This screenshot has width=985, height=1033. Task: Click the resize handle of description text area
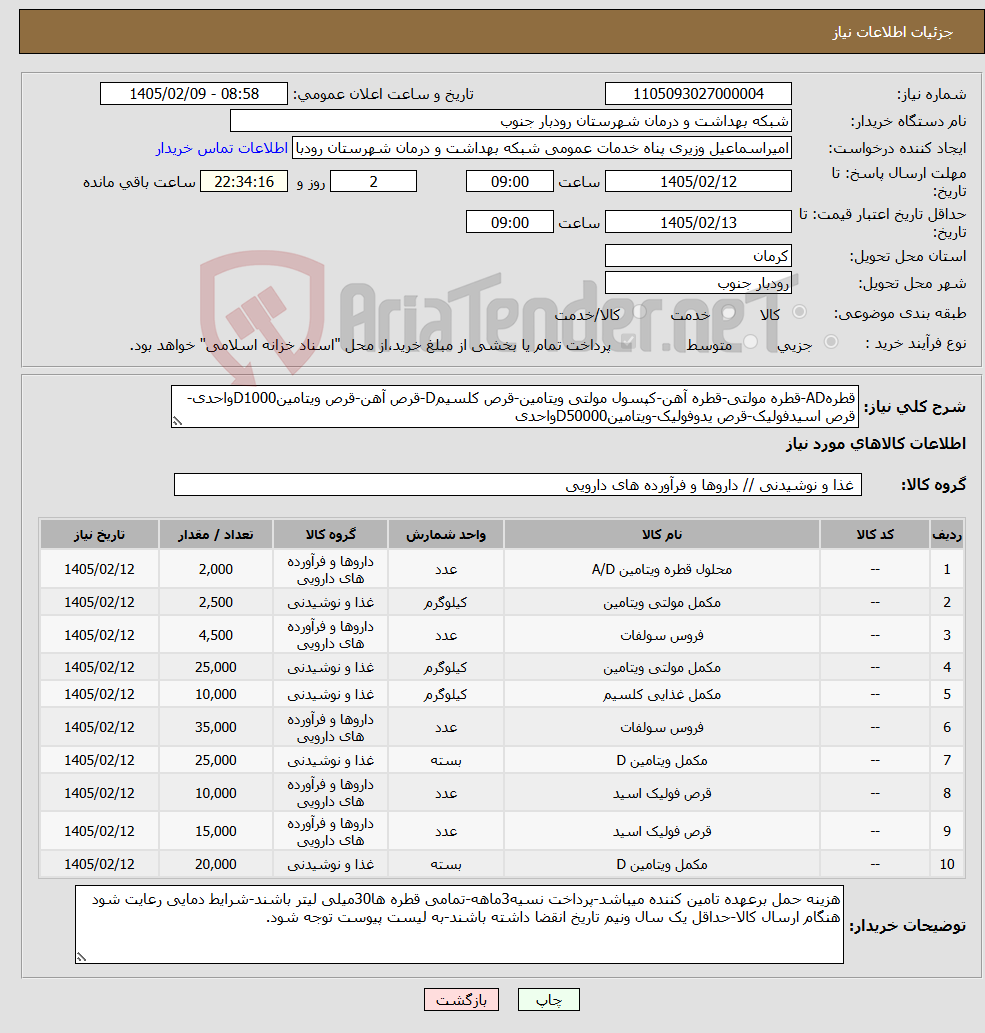point(177,422)
